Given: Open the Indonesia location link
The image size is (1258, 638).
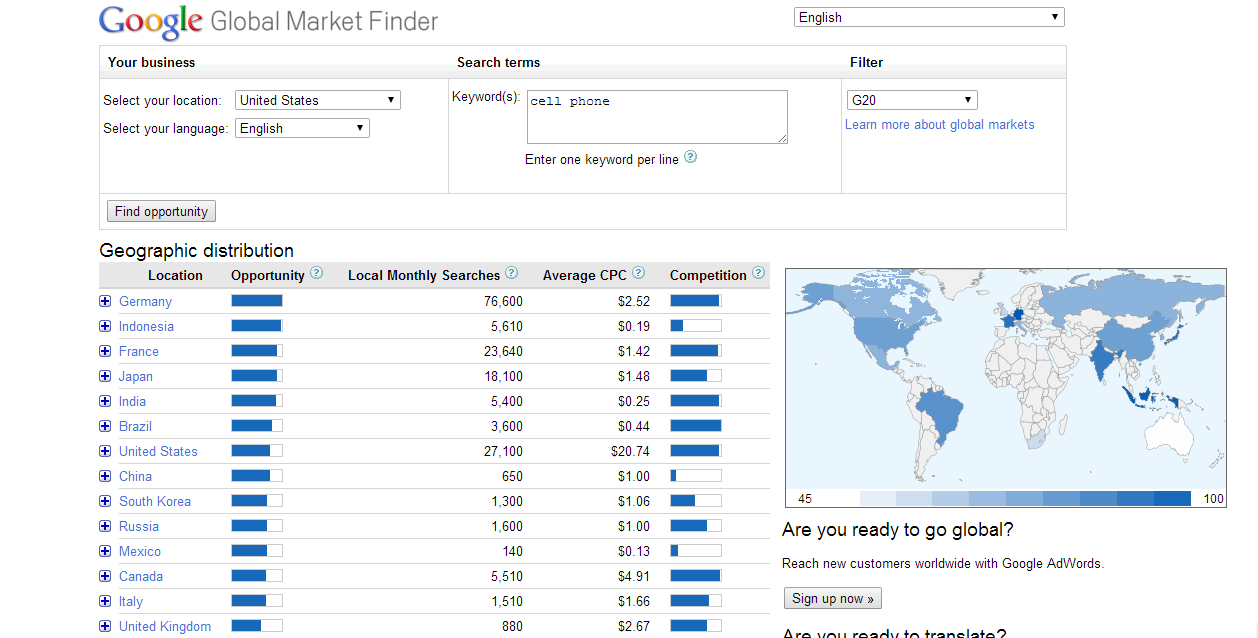Looking at the screenshot, I should pyautogui.click(x=146, y=326).
